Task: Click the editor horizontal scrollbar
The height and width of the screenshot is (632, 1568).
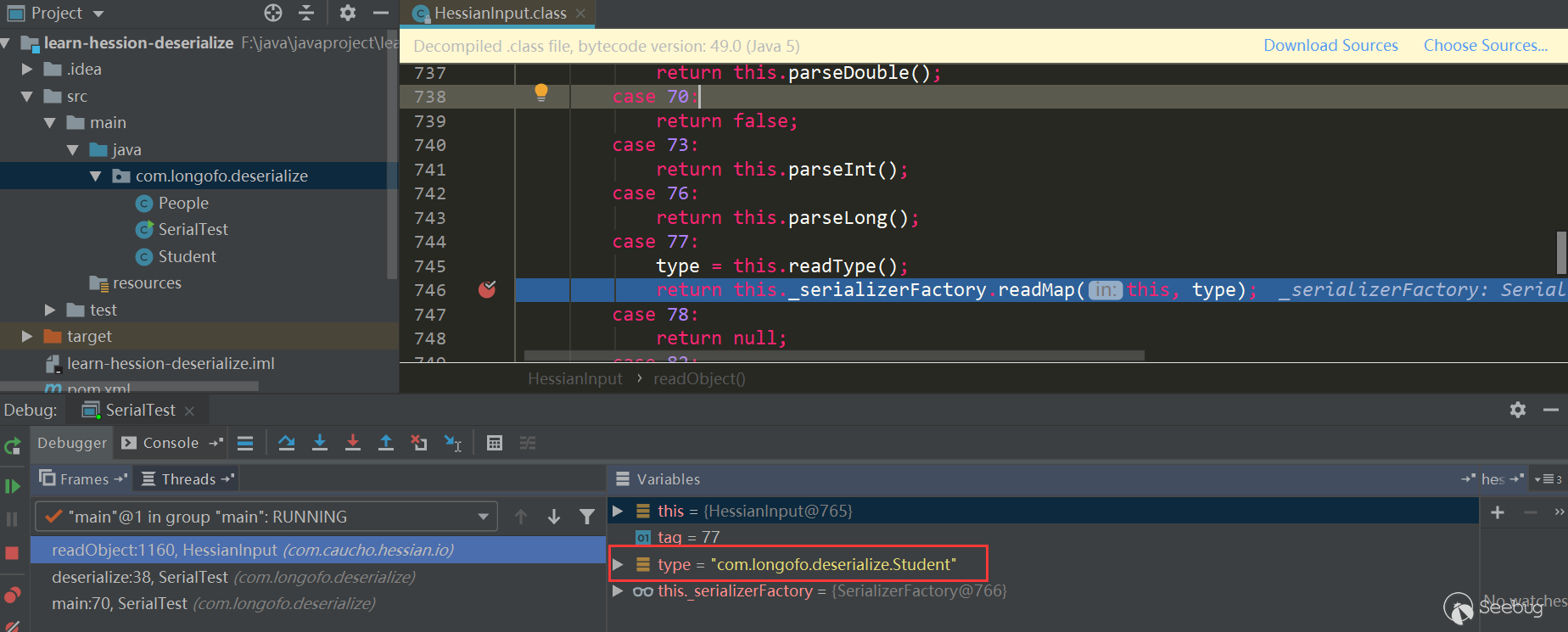Action: [834, 355]
